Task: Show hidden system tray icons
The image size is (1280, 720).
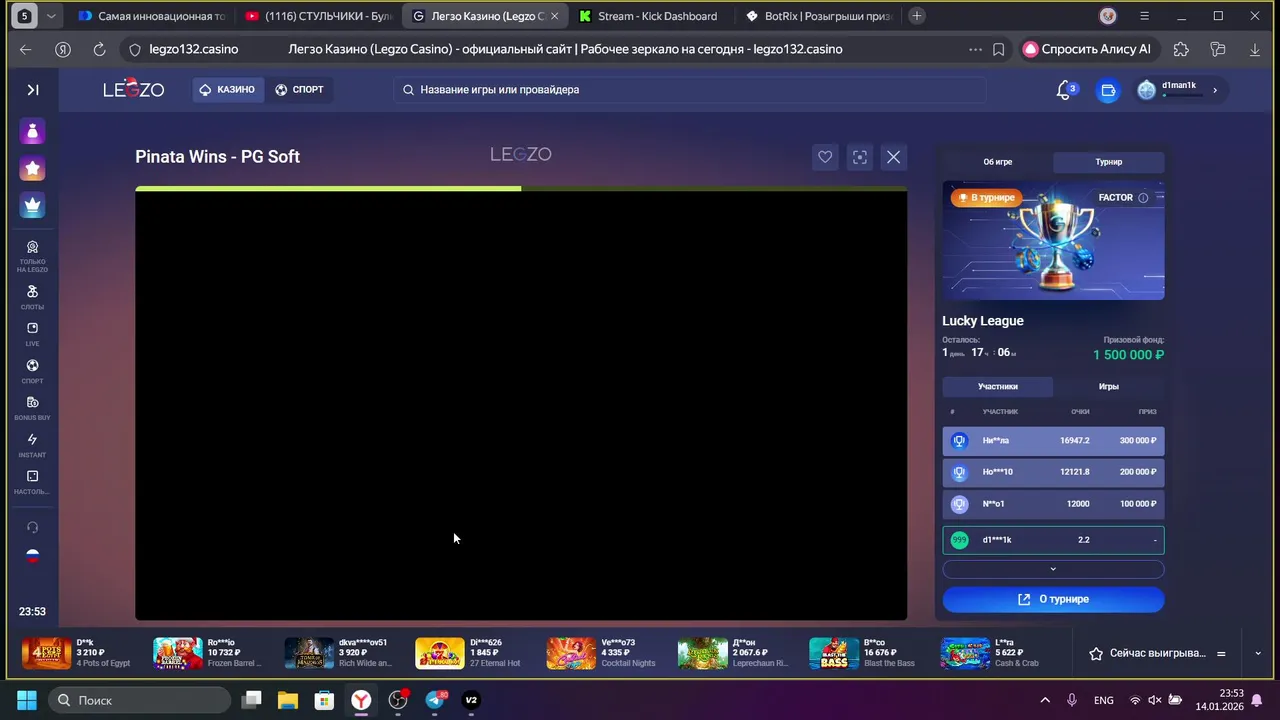Action: pyautogui.click(x=1045, y=700)
